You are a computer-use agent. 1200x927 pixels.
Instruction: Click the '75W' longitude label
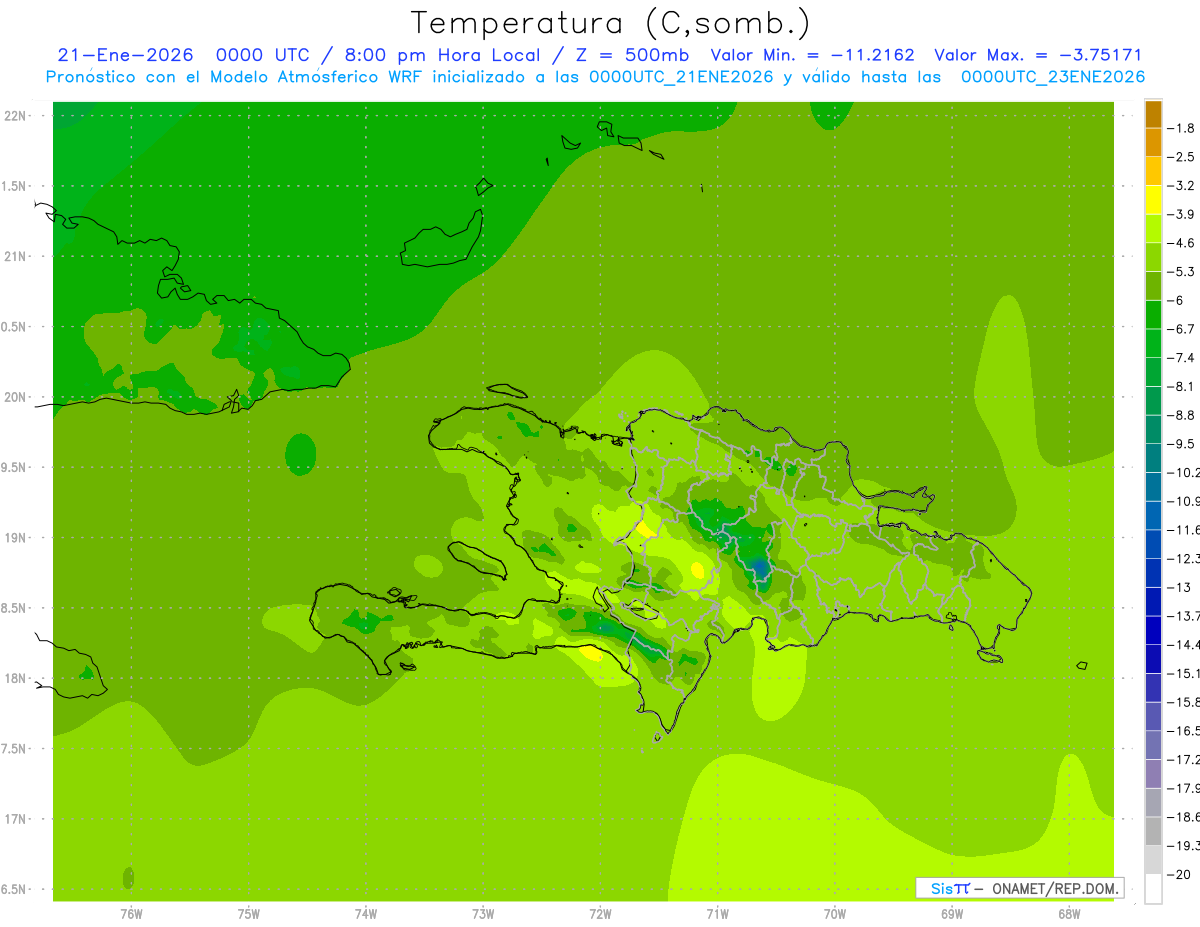249,914
